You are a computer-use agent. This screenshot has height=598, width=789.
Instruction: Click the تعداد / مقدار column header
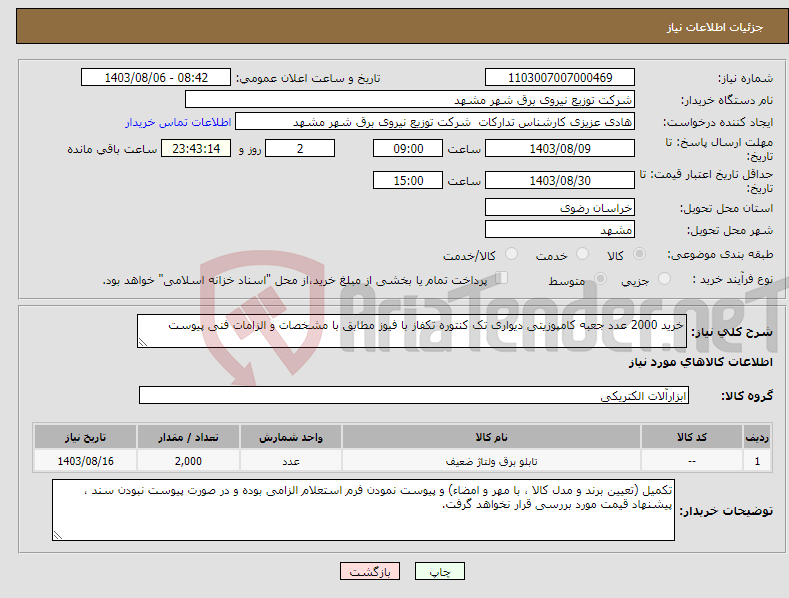[188, 437]
